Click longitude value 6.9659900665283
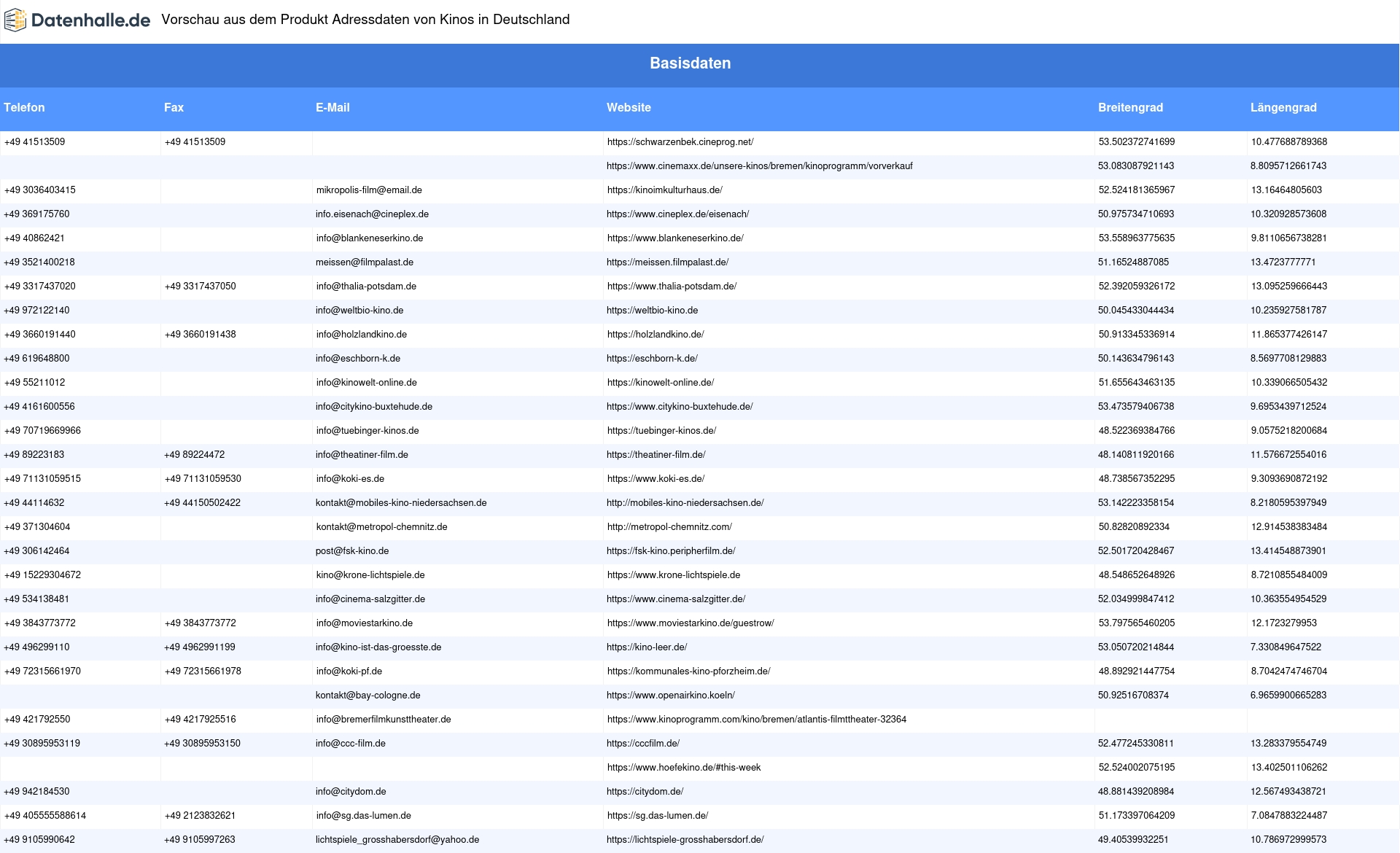The image size is (1400, 853). click(1288, 696)
